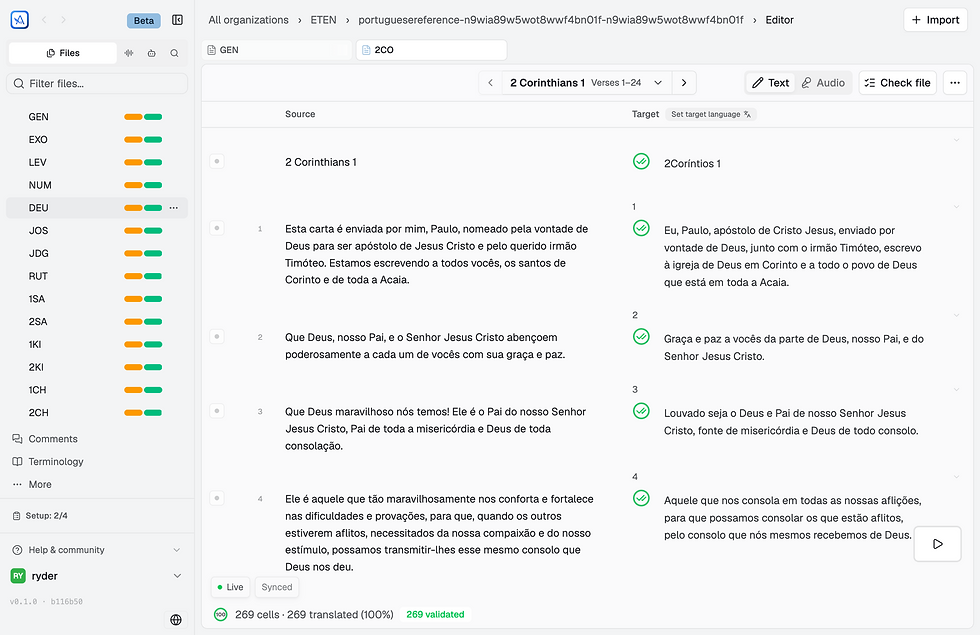The height and width of the screenshot is (635, 980).
Task: Open the JDG file
Action: tap(97, 253)
